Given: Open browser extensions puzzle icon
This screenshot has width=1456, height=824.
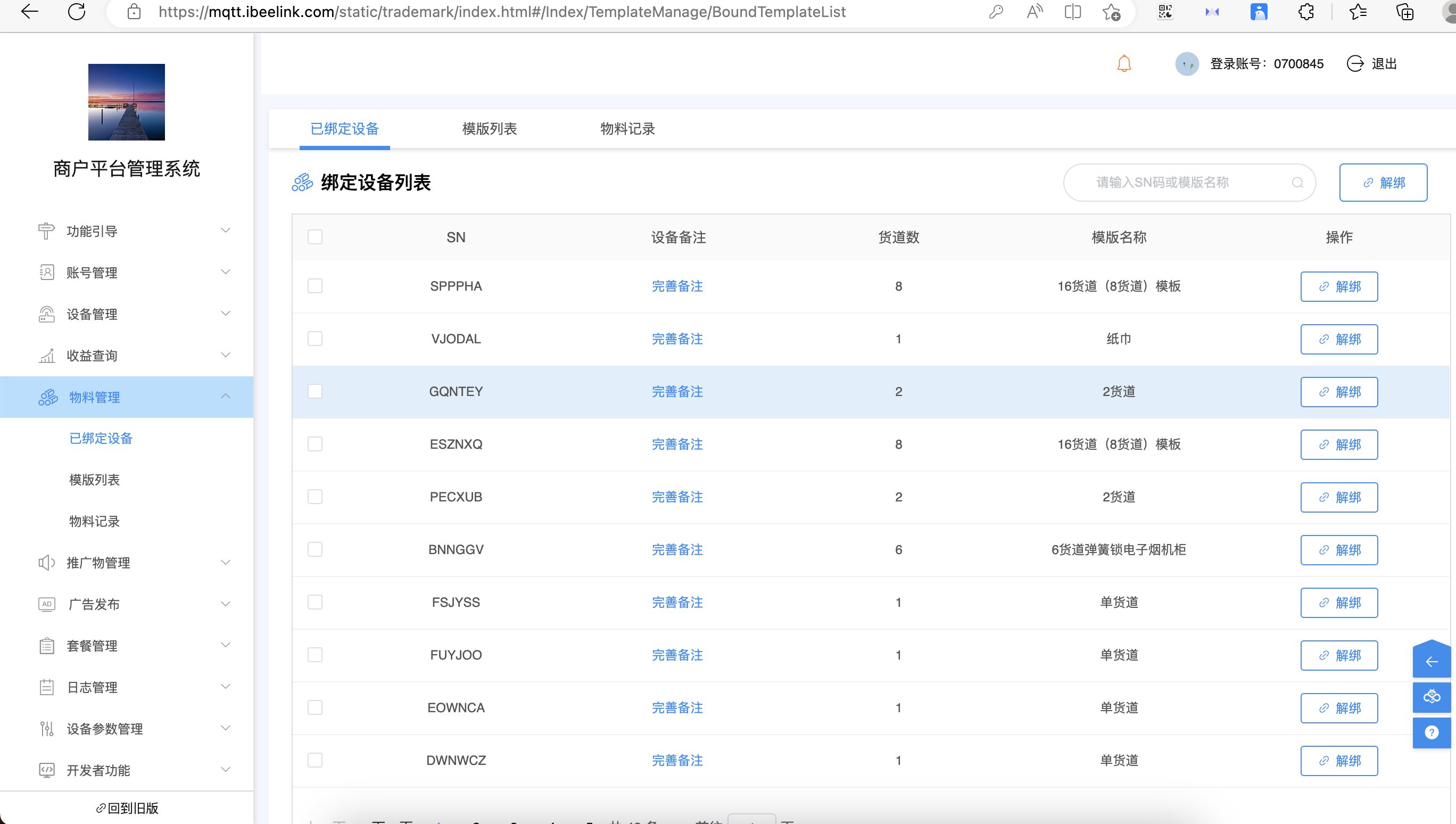Looking at the screenshot, I should 1306,12.
